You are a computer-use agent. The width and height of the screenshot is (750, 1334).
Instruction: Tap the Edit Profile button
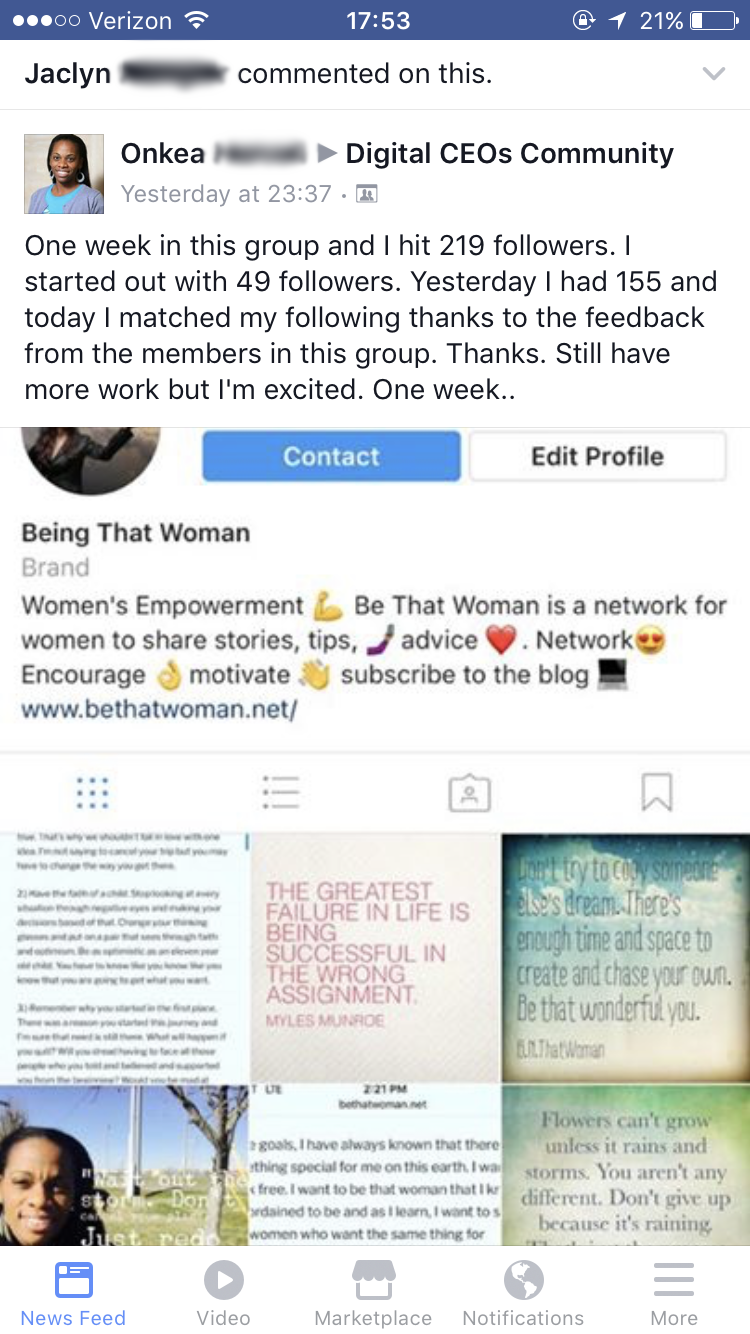[x=597, y=456]
